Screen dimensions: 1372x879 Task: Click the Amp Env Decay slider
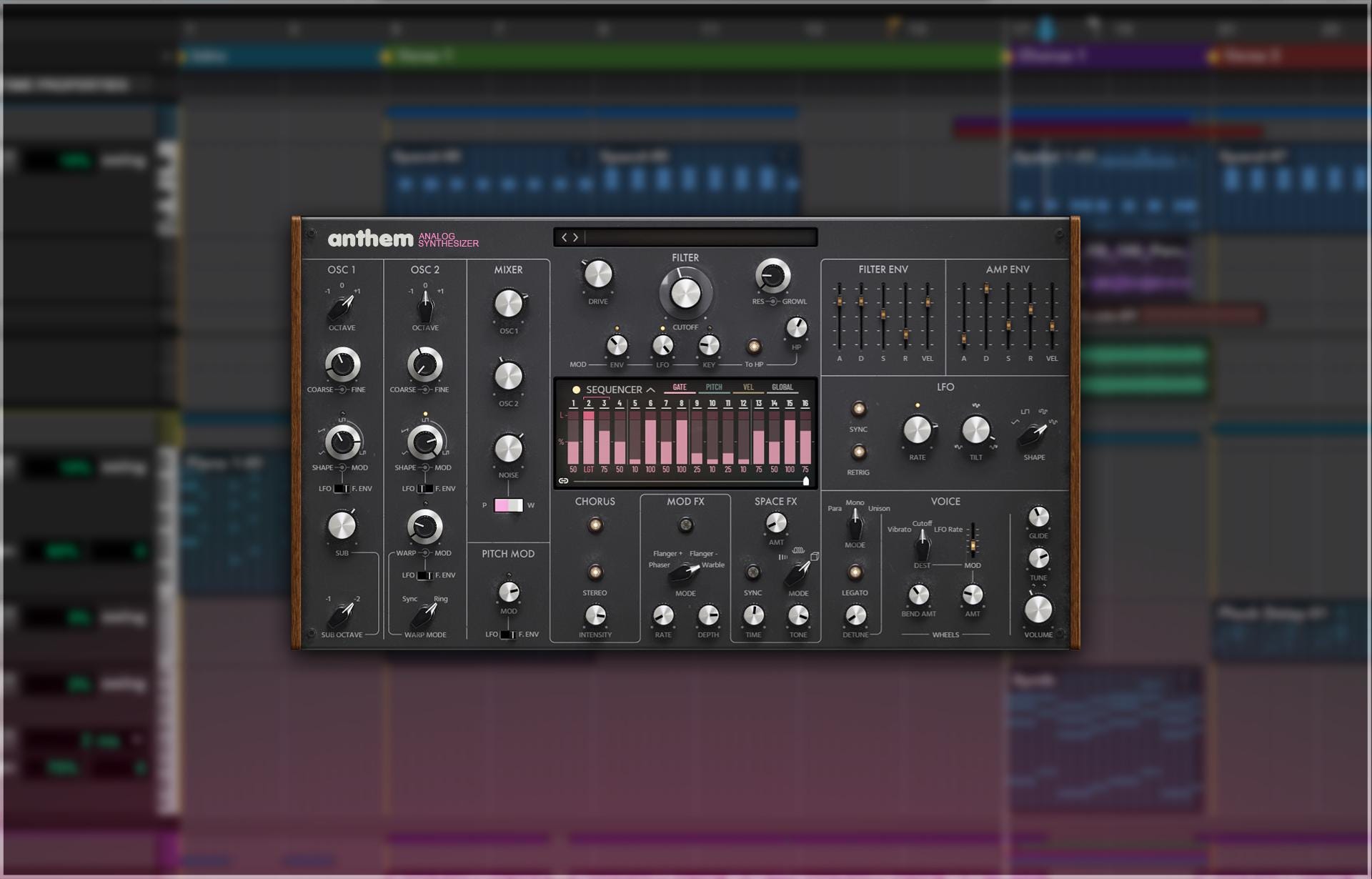(986, 289)
